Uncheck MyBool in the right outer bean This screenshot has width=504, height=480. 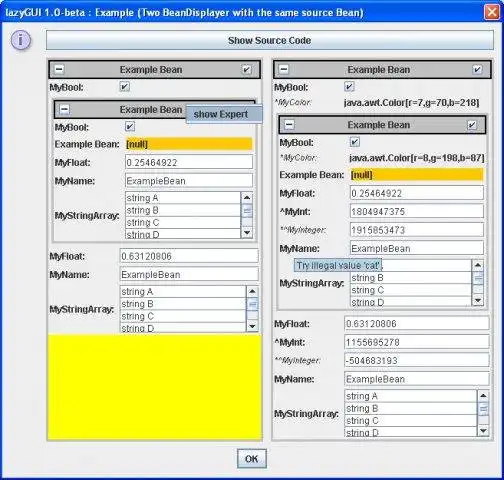click(349, 87)
